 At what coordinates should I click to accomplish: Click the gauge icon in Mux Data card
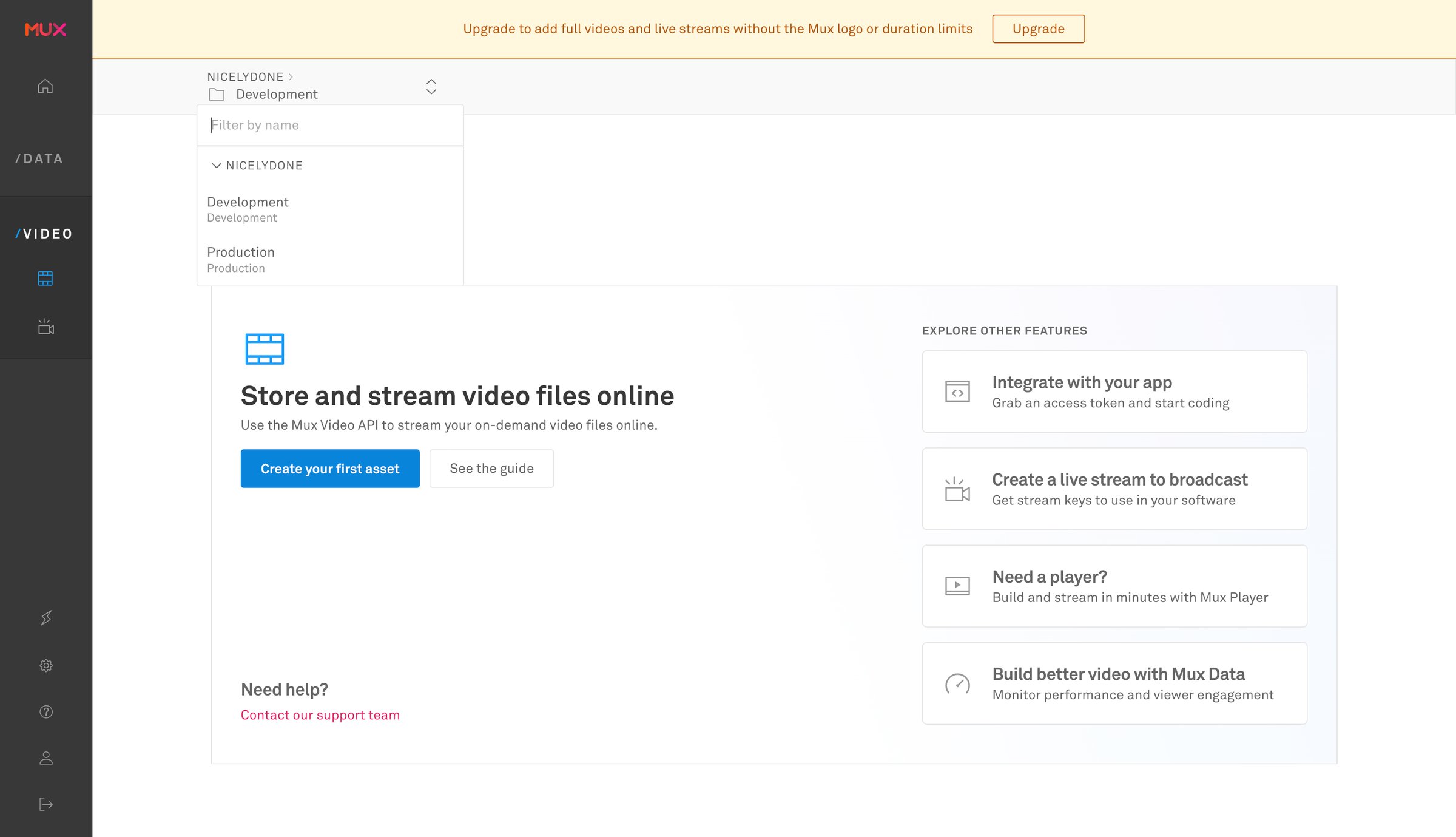pyautogui.click(x=957, y=683)
